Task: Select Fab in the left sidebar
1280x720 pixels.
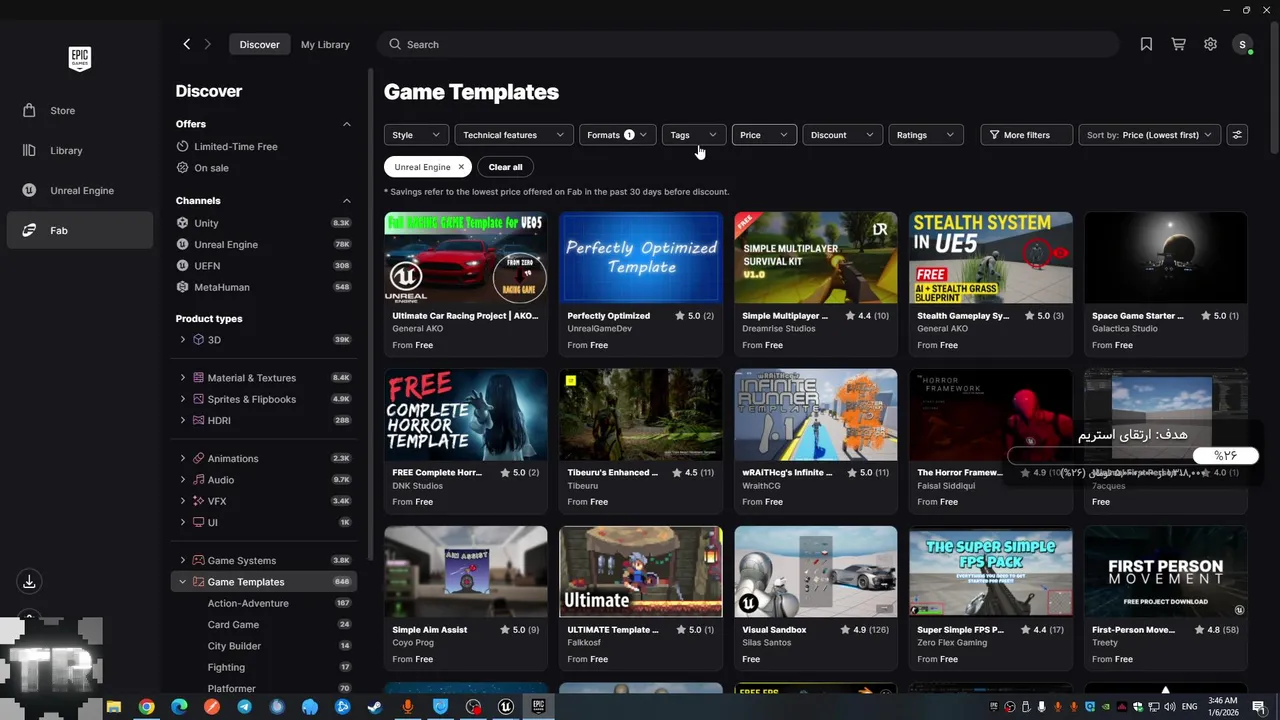Action: (80, 230)
